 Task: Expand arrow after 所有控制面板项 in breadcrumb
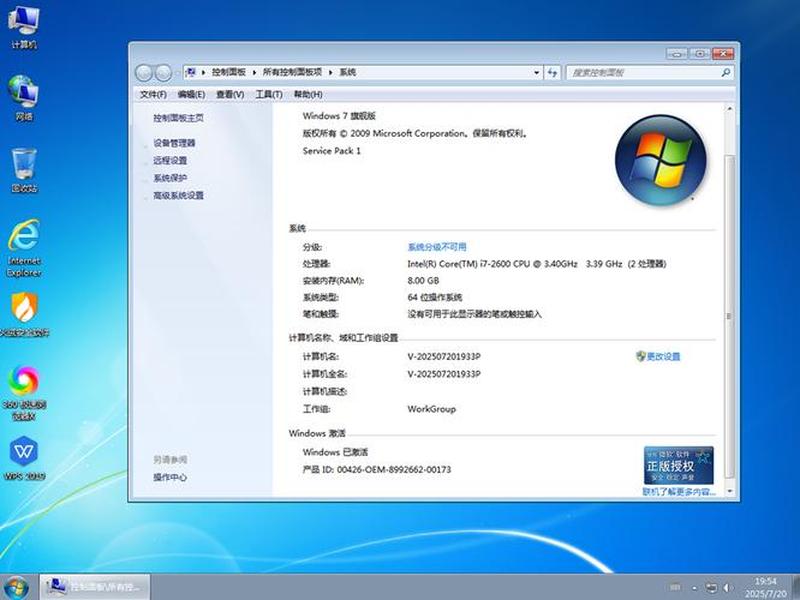(x=330, y=72)
